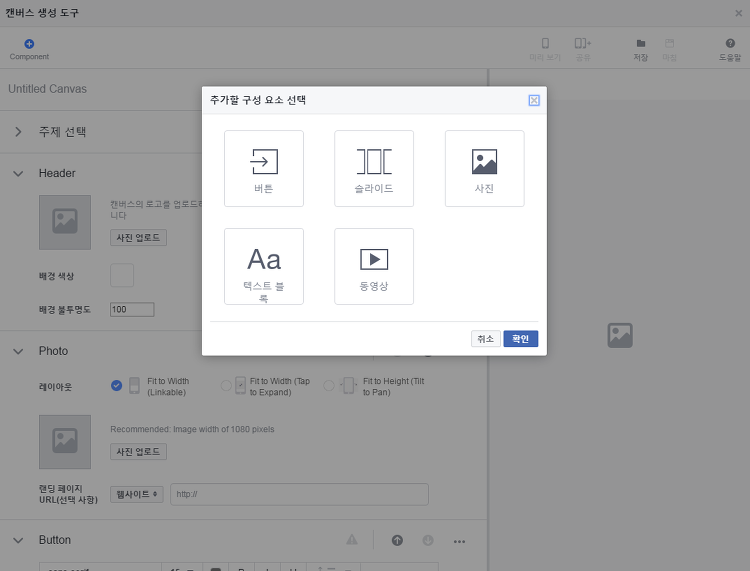
Task: Select Fit to Width (Linkable) layout
Action: 116,385
